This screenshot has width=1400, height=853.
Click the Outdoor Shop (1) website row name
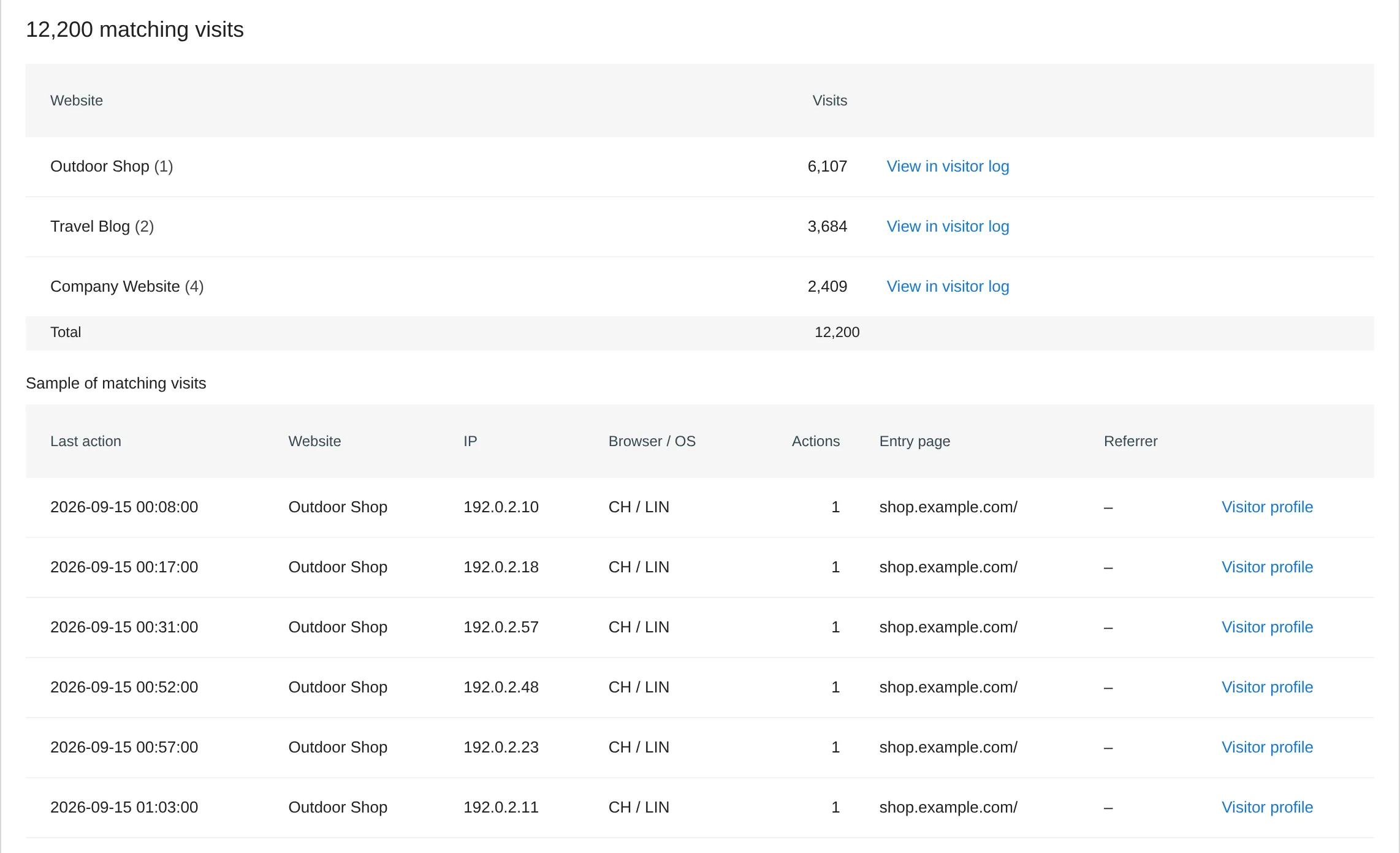112,166
